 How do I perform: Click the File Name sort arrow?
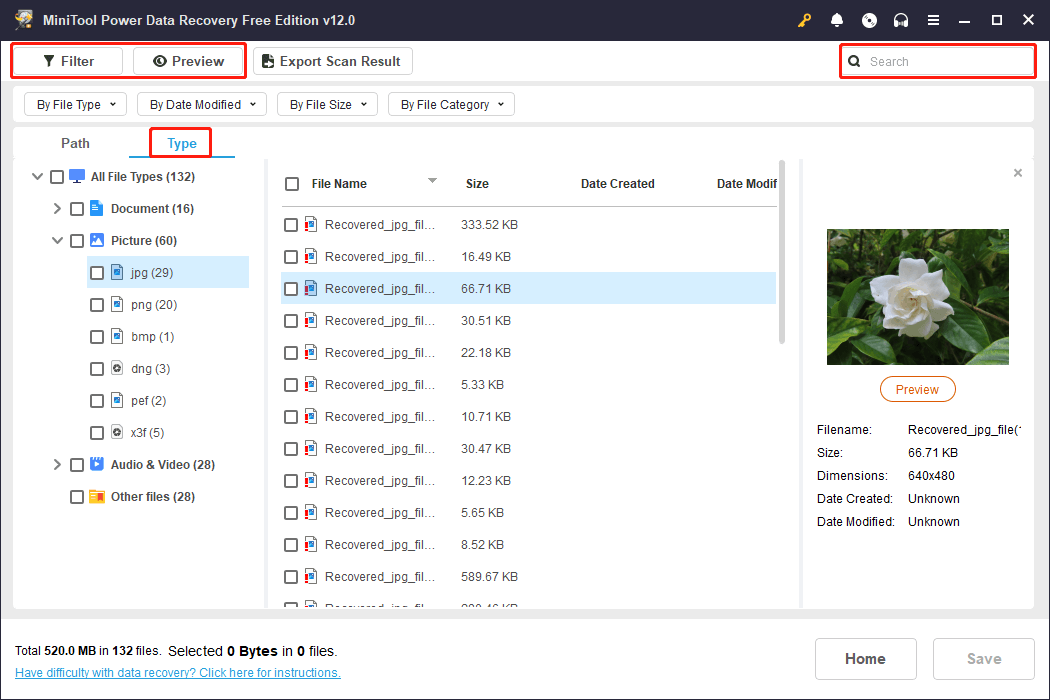433,180
